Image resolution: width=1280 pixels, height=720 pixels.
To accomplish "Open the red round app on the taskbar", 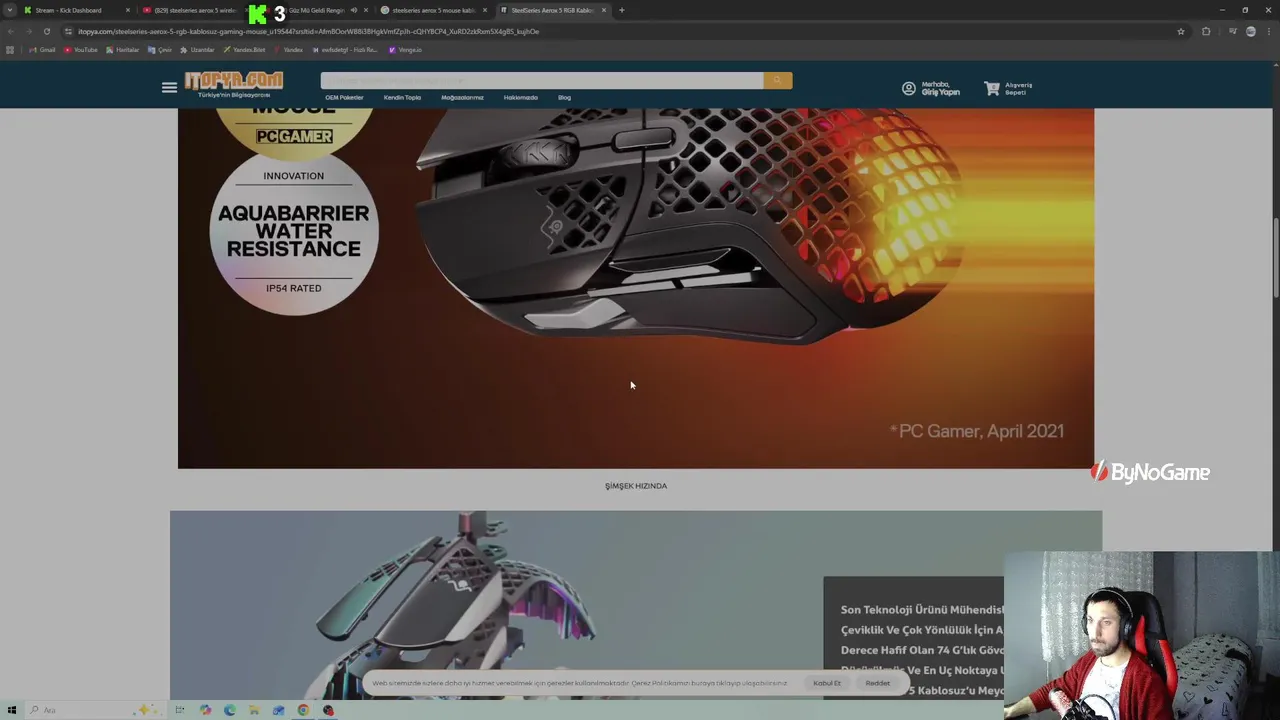I will point(328,710).
